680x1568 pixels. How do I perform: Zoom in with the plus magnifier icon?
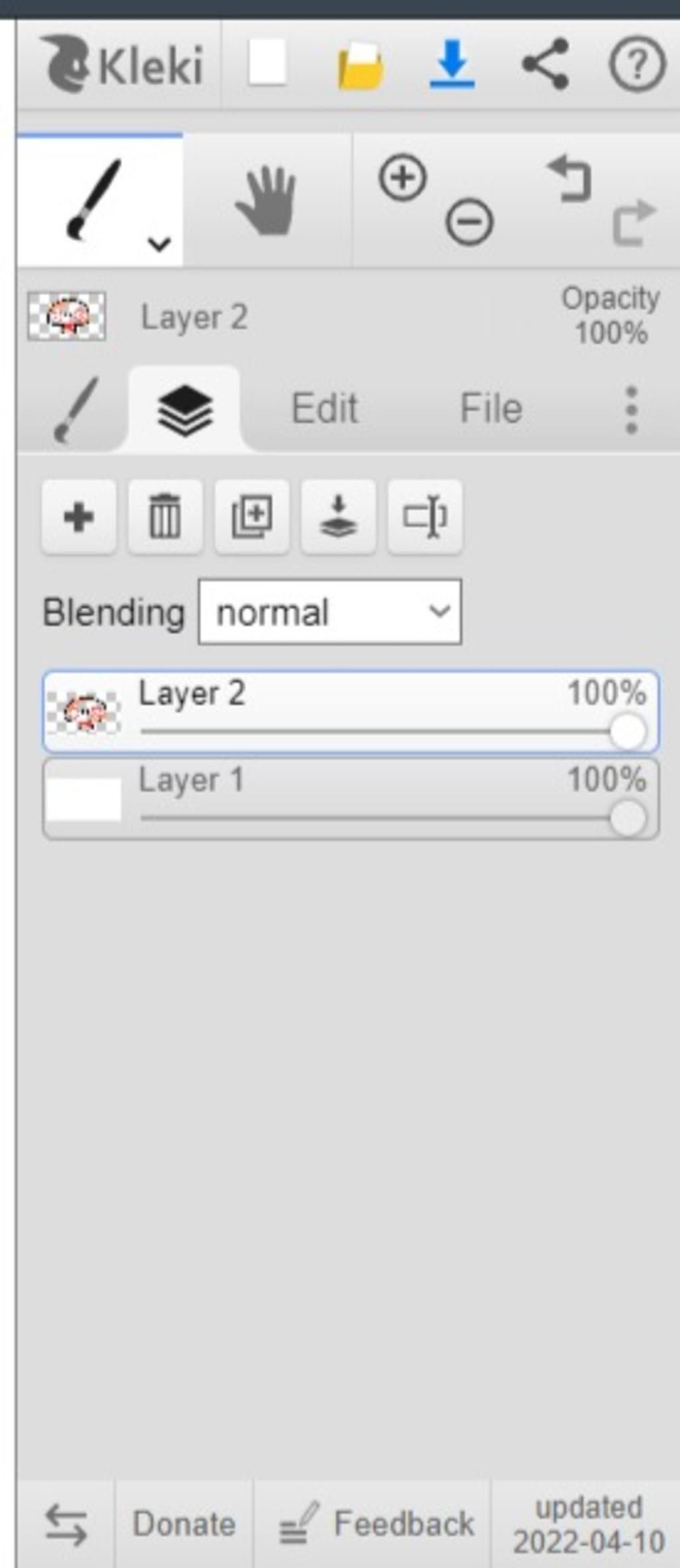coord(402,178)
